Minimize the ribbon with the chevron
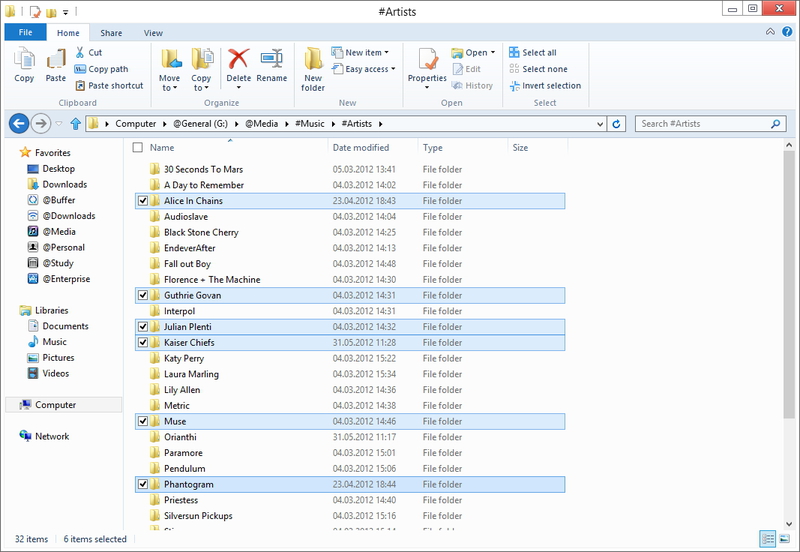 770,32
